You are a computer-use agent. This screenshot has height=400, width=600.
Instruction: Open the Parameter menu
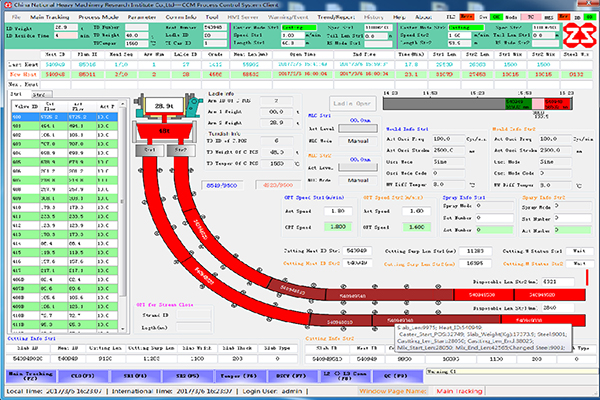click(x=142, y=17)
